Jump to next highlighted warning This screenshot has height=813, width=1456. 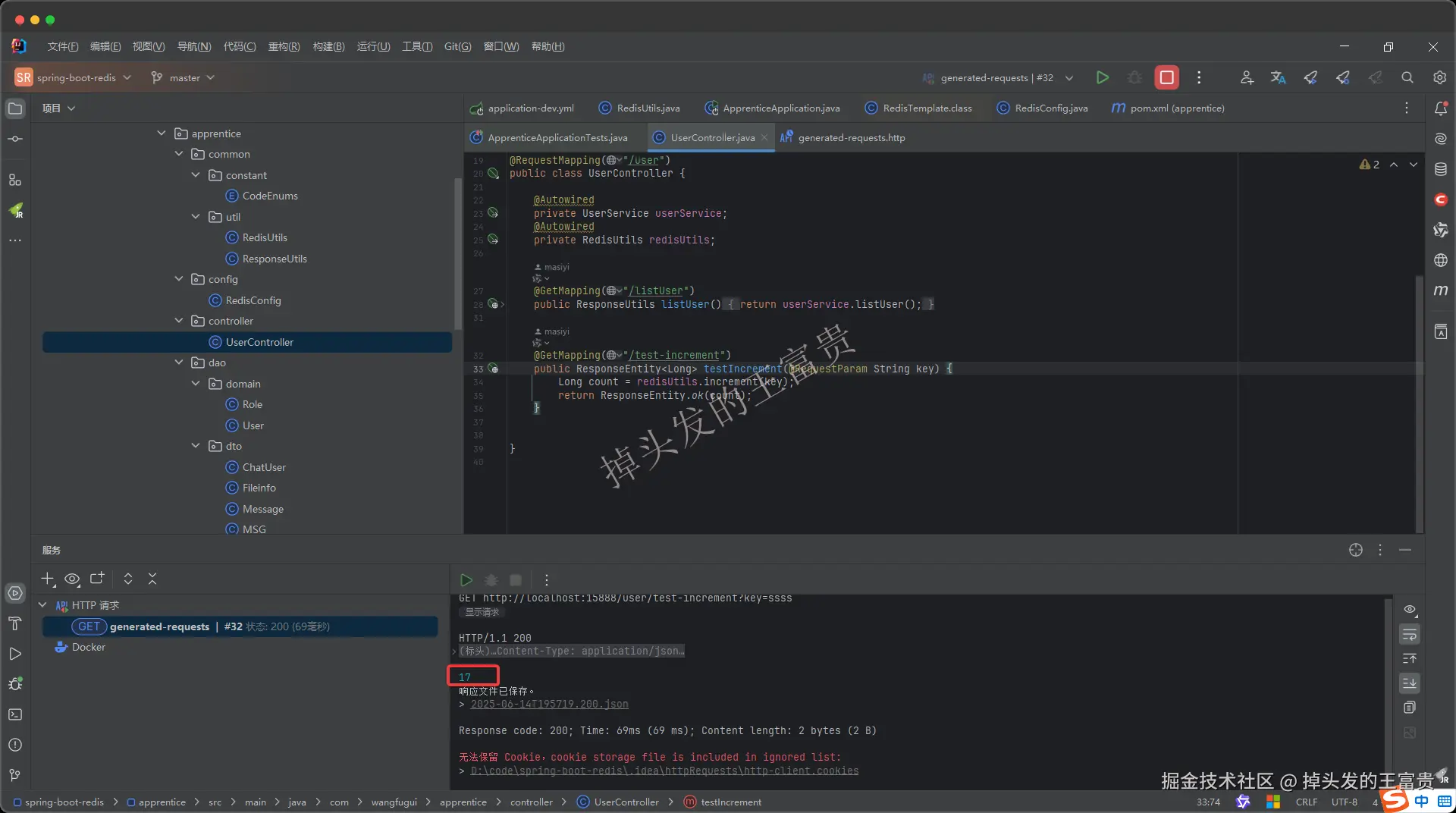coord(1414,165)
